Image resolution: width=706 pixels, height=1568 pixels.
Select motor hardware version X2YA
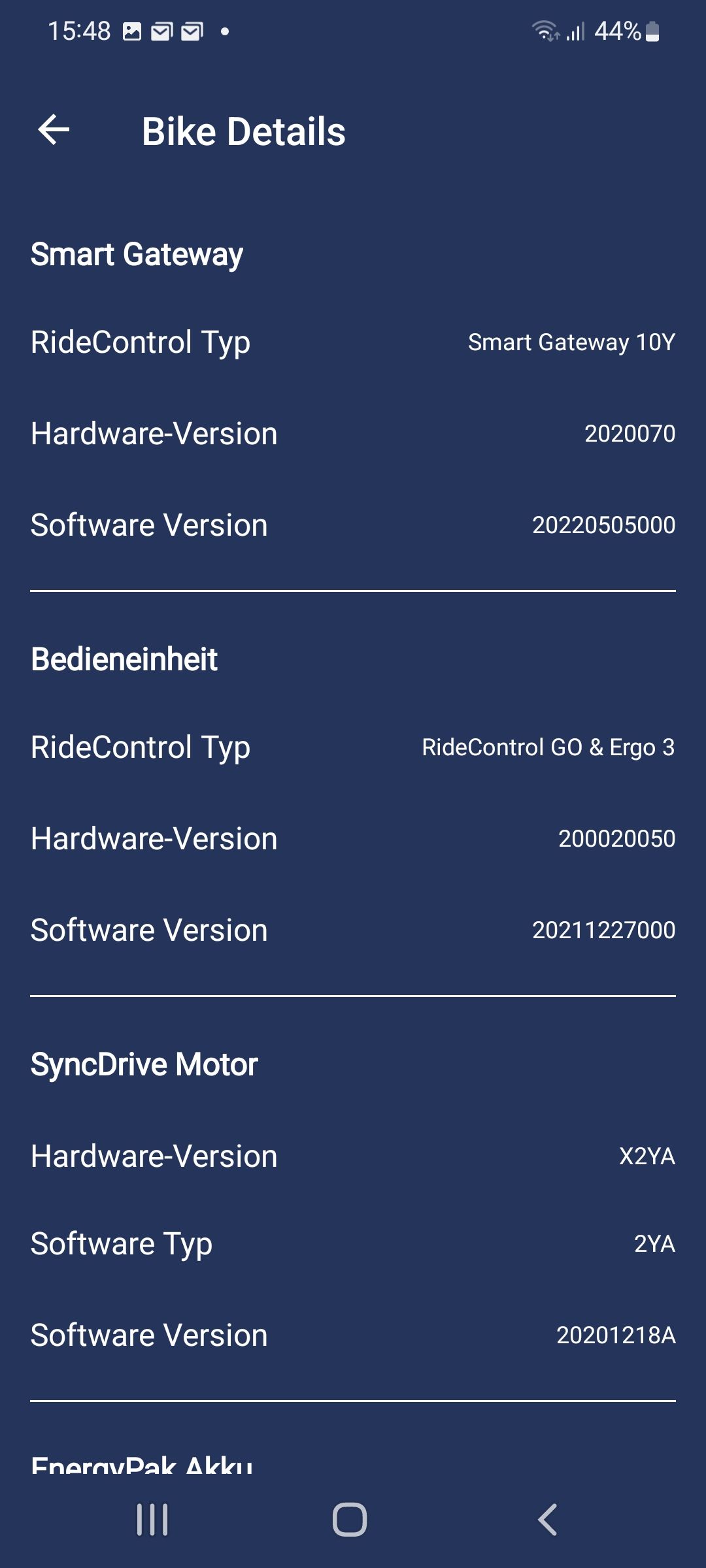pos(647,1156)
